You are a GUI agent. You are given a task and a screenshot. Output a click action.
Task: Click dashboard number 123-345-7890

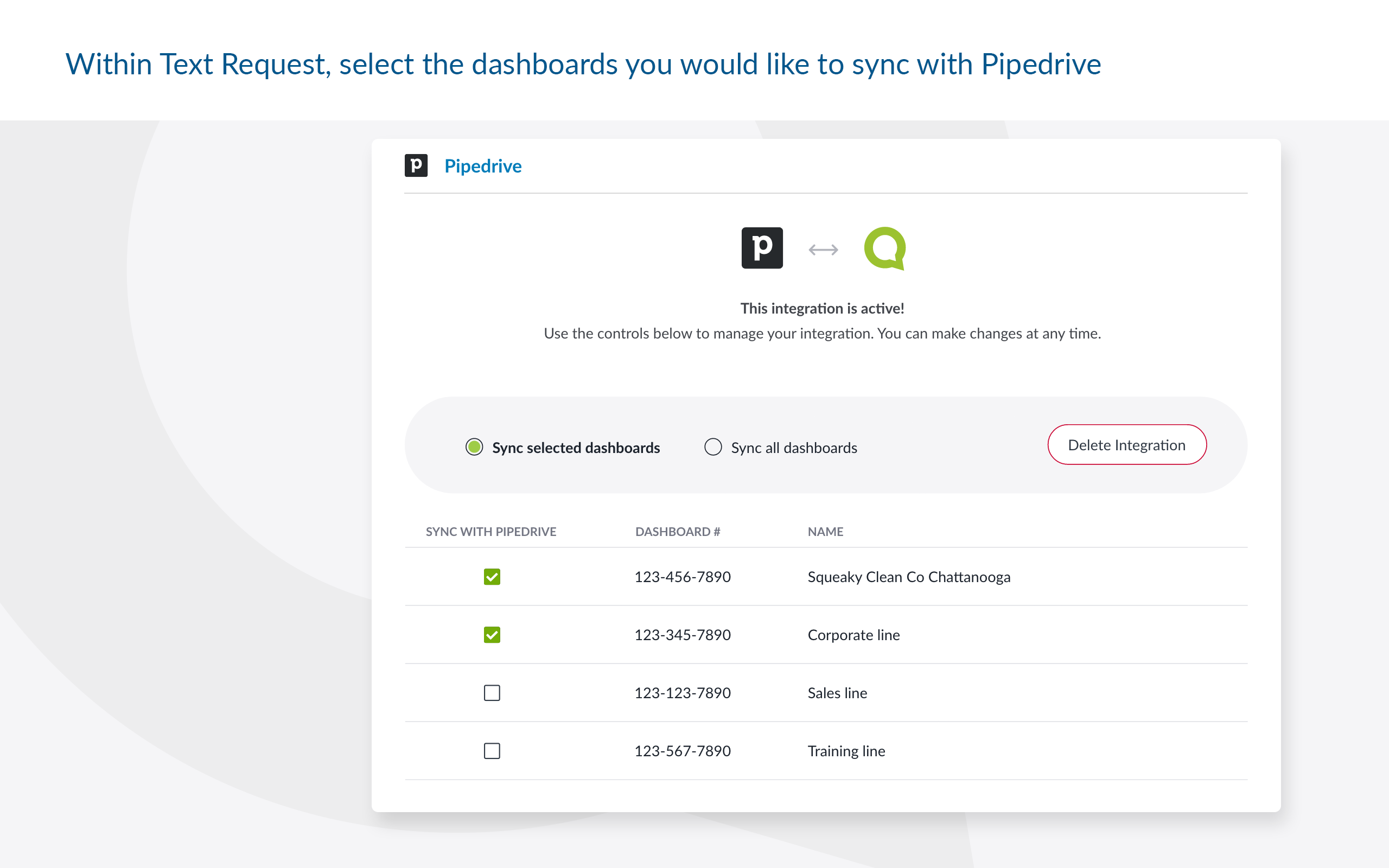coord(683,634)
